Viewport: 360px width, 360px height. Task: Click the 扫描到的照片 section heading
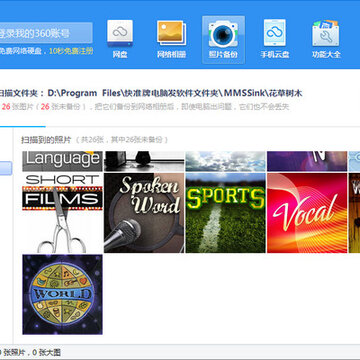pos(46,140)
